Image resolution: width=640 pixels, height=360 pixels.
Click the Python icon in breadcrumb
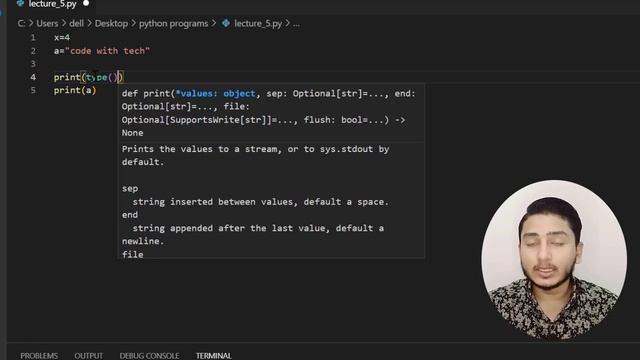tap(226, 24)
